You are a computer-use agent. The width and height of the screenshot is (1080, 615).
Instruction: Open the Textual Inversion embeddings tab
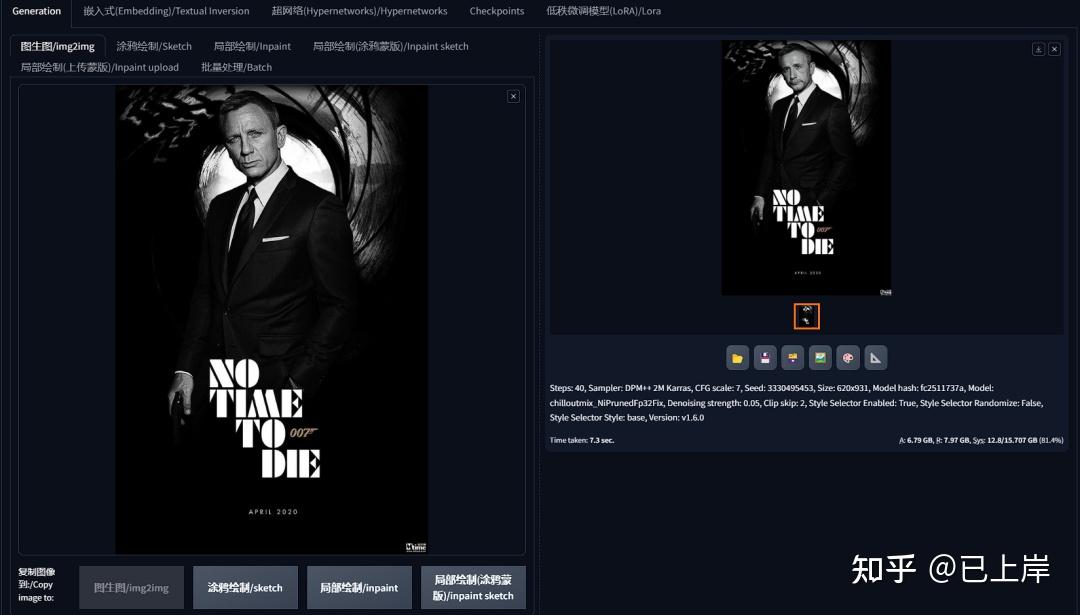[x=166, y=11]
